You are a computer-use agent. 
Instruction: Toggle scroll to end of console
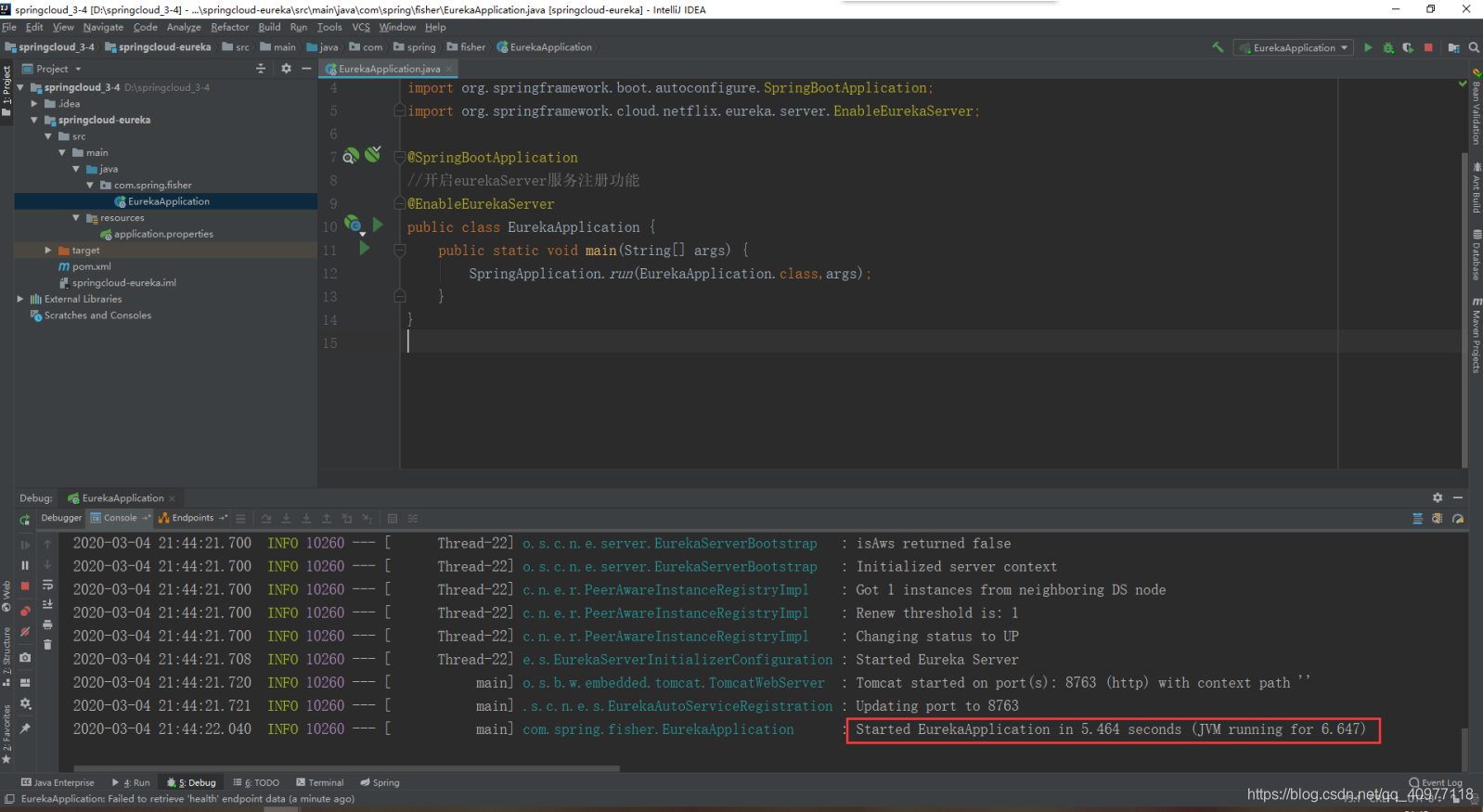[47, 605]
